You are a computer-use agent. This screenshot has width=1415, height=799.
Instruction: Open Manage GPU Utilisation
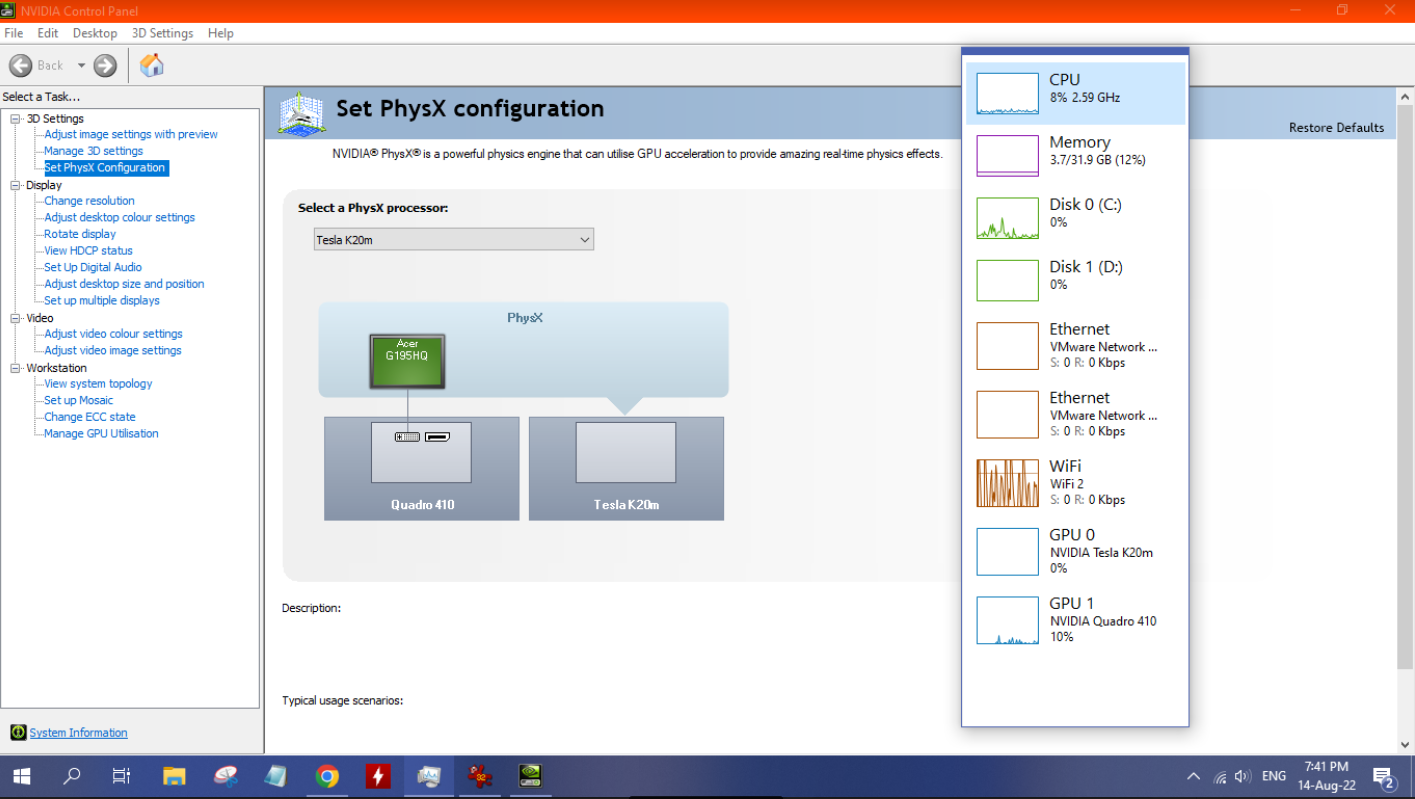tap(101, 434)
